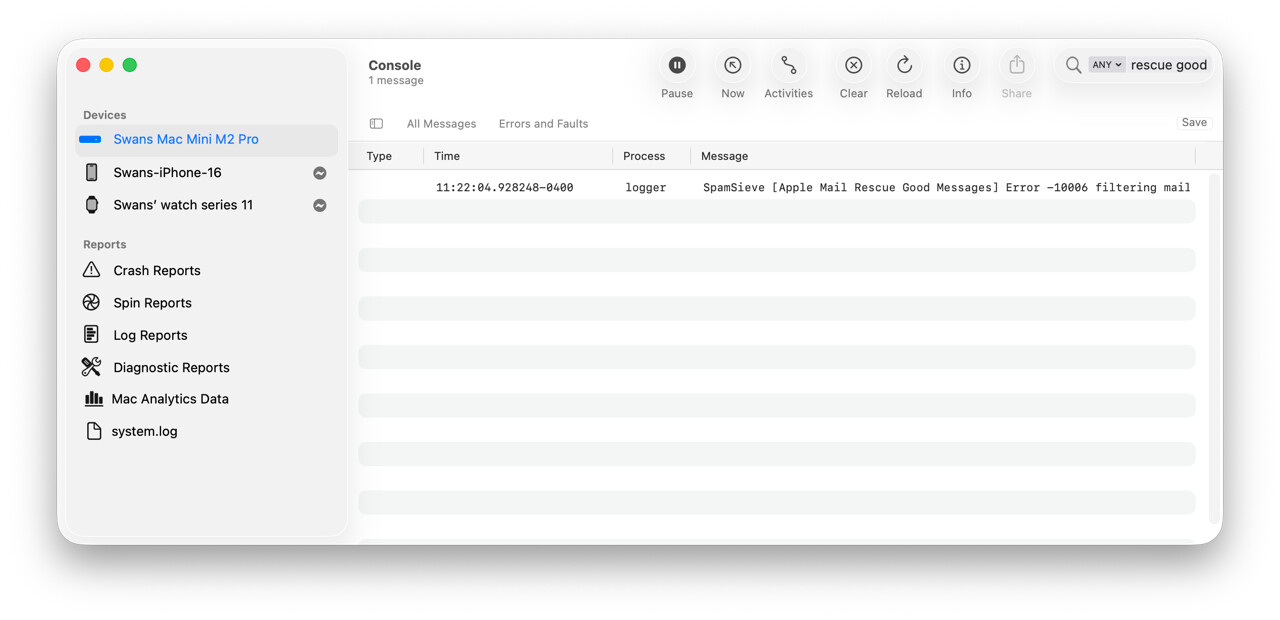Viewport: 1280px width, 620px height.
Task: Reload the console log
Action: 904,66
